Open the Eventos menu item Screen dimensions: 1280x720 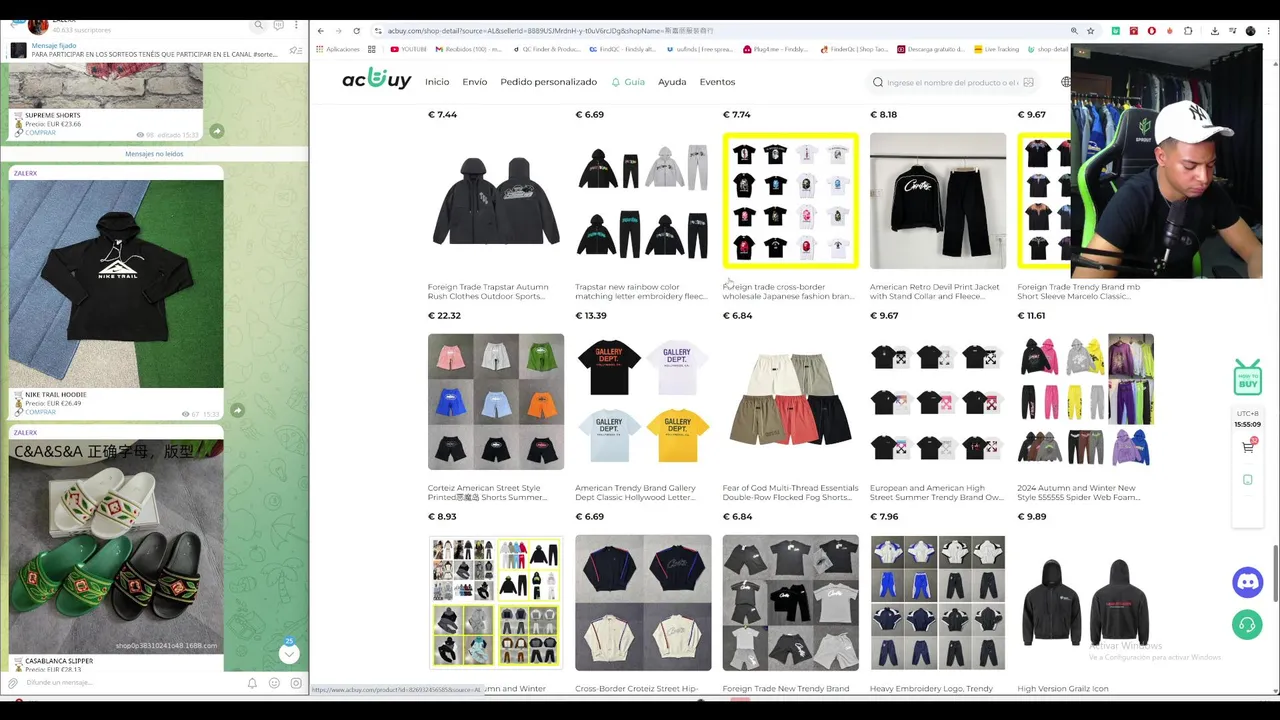coord(717,82)
